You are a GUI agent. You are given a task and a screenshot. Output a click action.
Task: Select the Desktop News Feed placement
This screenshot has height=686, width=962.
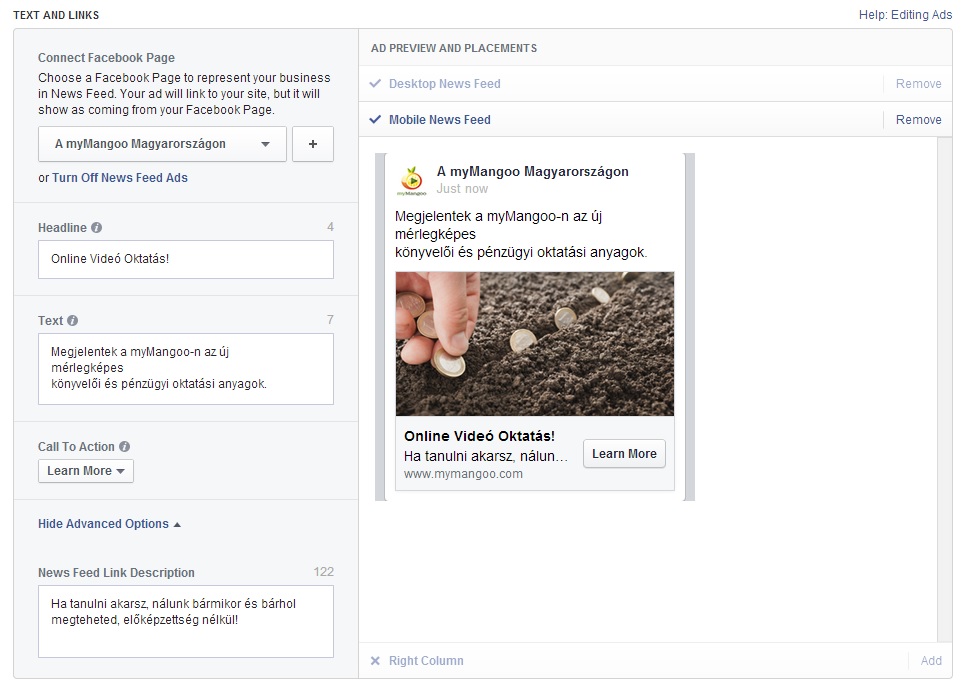pyautogui.click(x=445, y=83)
